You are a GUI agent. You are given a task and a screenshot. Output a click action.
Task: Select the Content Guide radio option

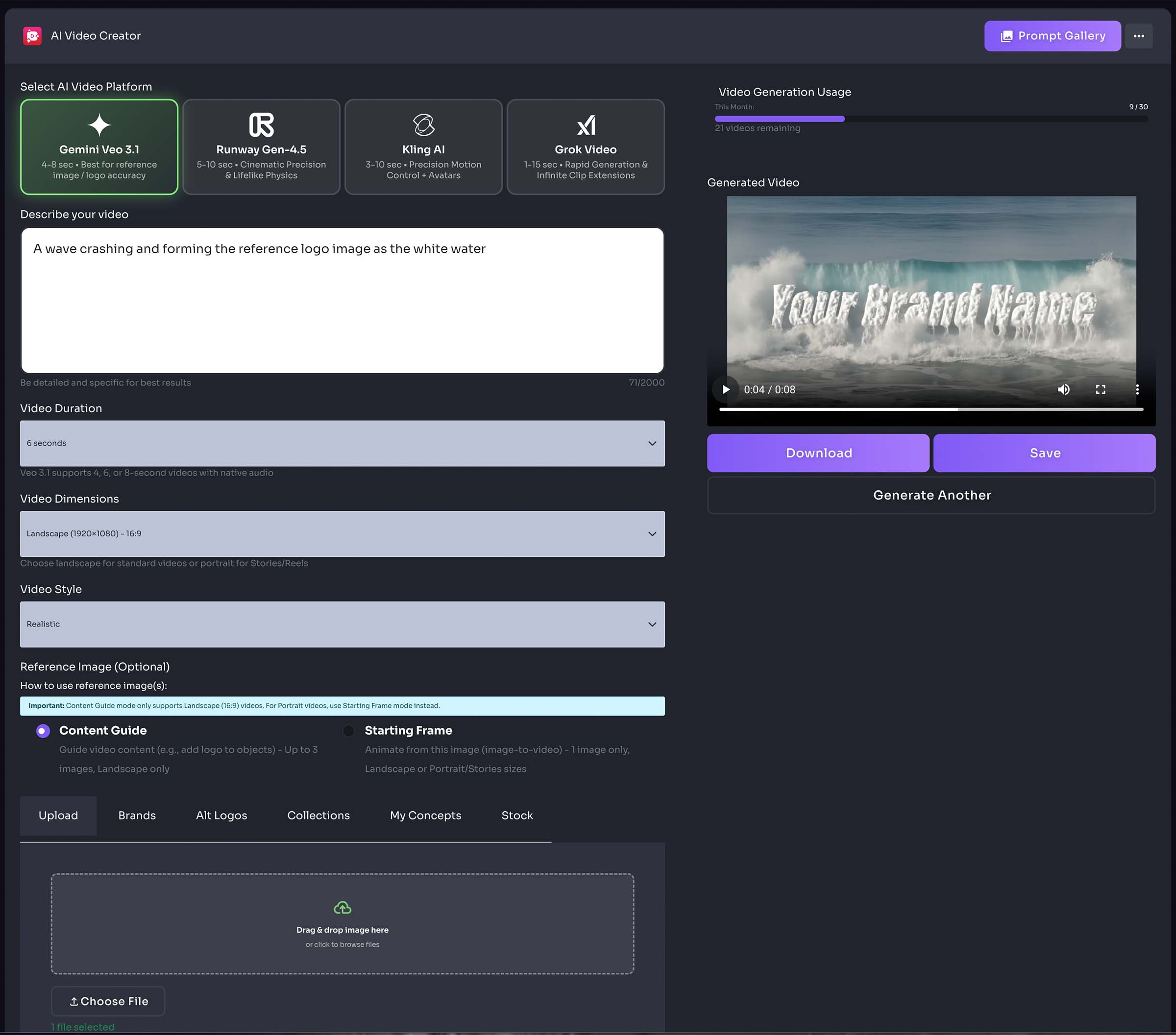pyautogui.click(x=42, y=730)
